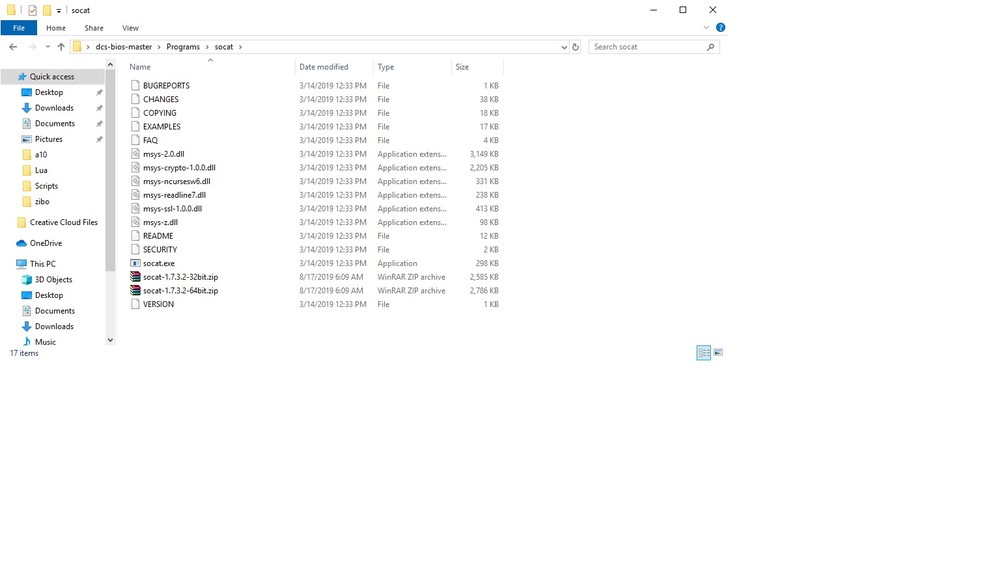Switch to the large icons view layout
Image resolution: width=1000 pixels, height=562 pixels.
point(718,352)
